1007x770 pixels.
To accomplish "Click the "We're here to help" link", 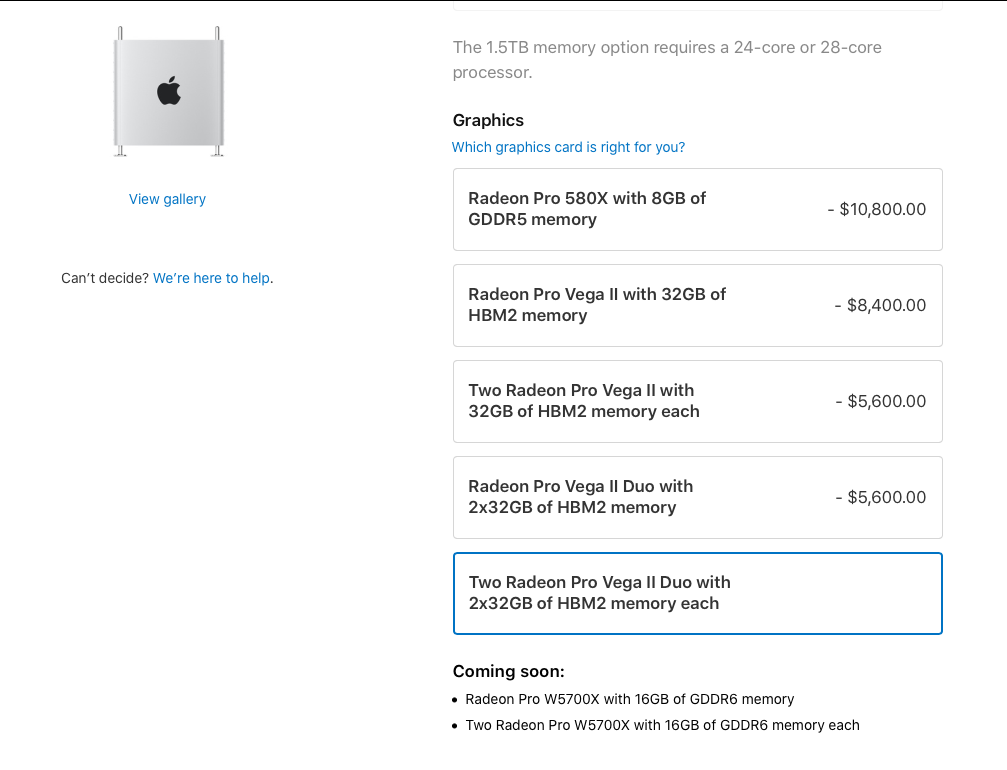I will tap(211, 278).
